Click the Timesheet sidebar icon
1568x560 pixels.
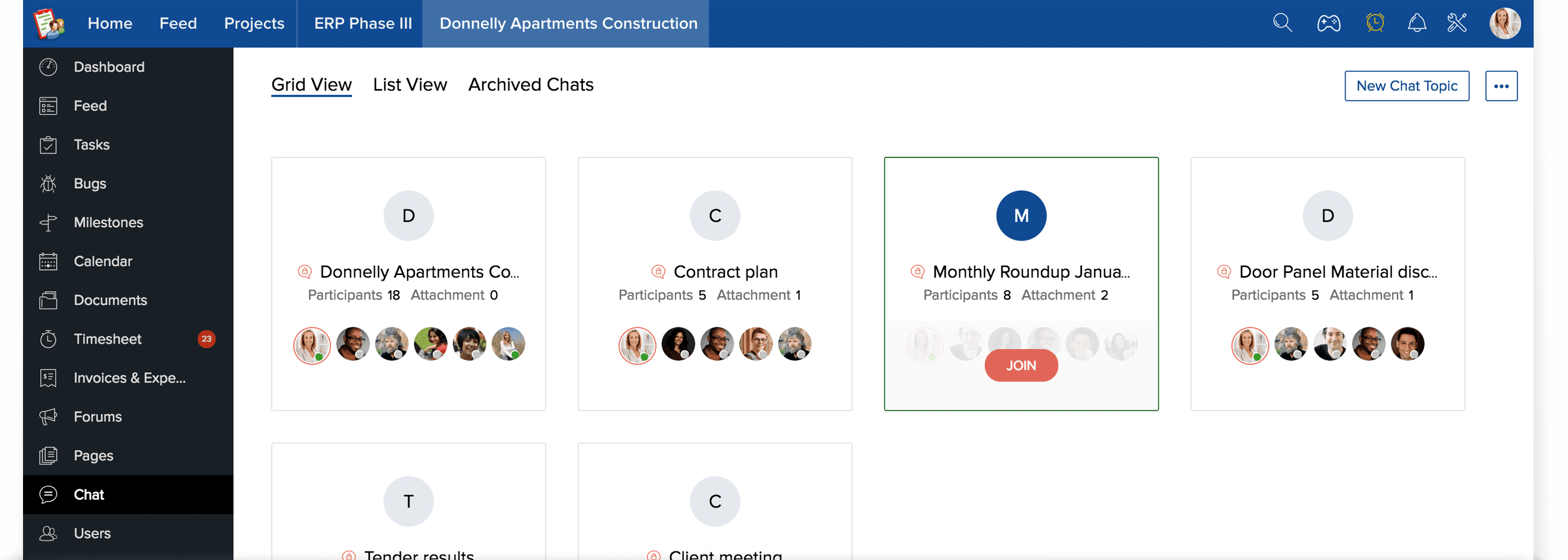[48, 339]
